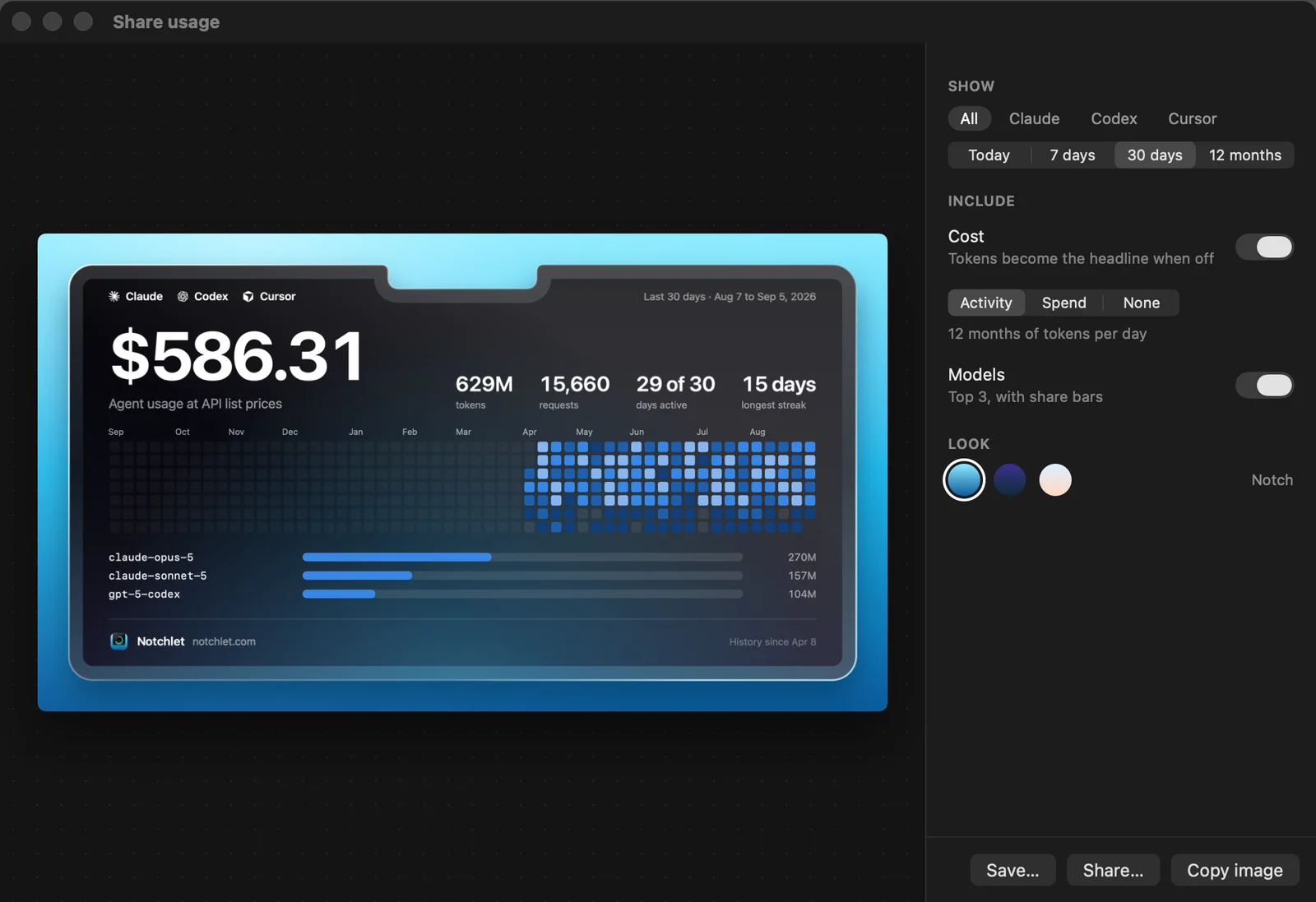Image resolution: width=1316 pixels, height=902 pixels.
Task: Choose the Spend heatmap option
Action: point(1064,303)
